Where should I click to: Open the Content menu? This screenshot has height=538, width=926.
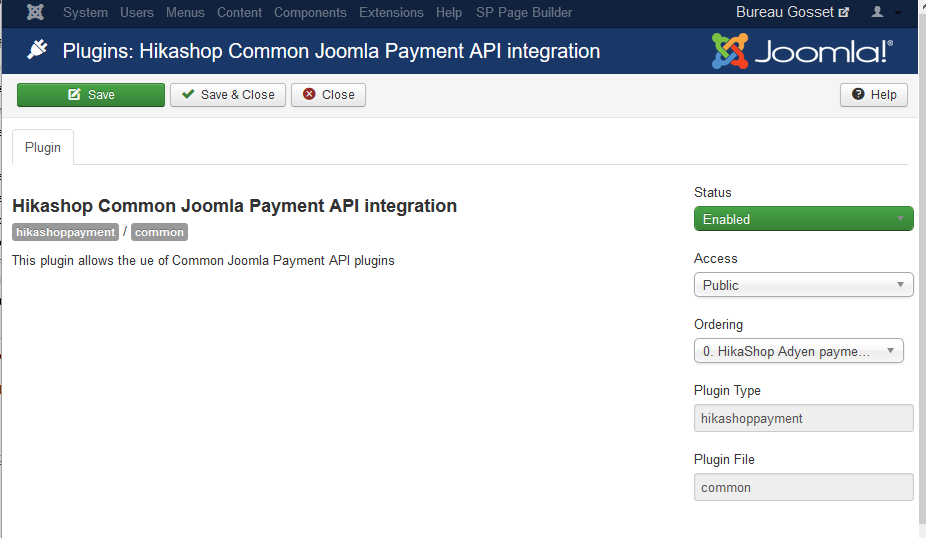click(x=239, y=12)
